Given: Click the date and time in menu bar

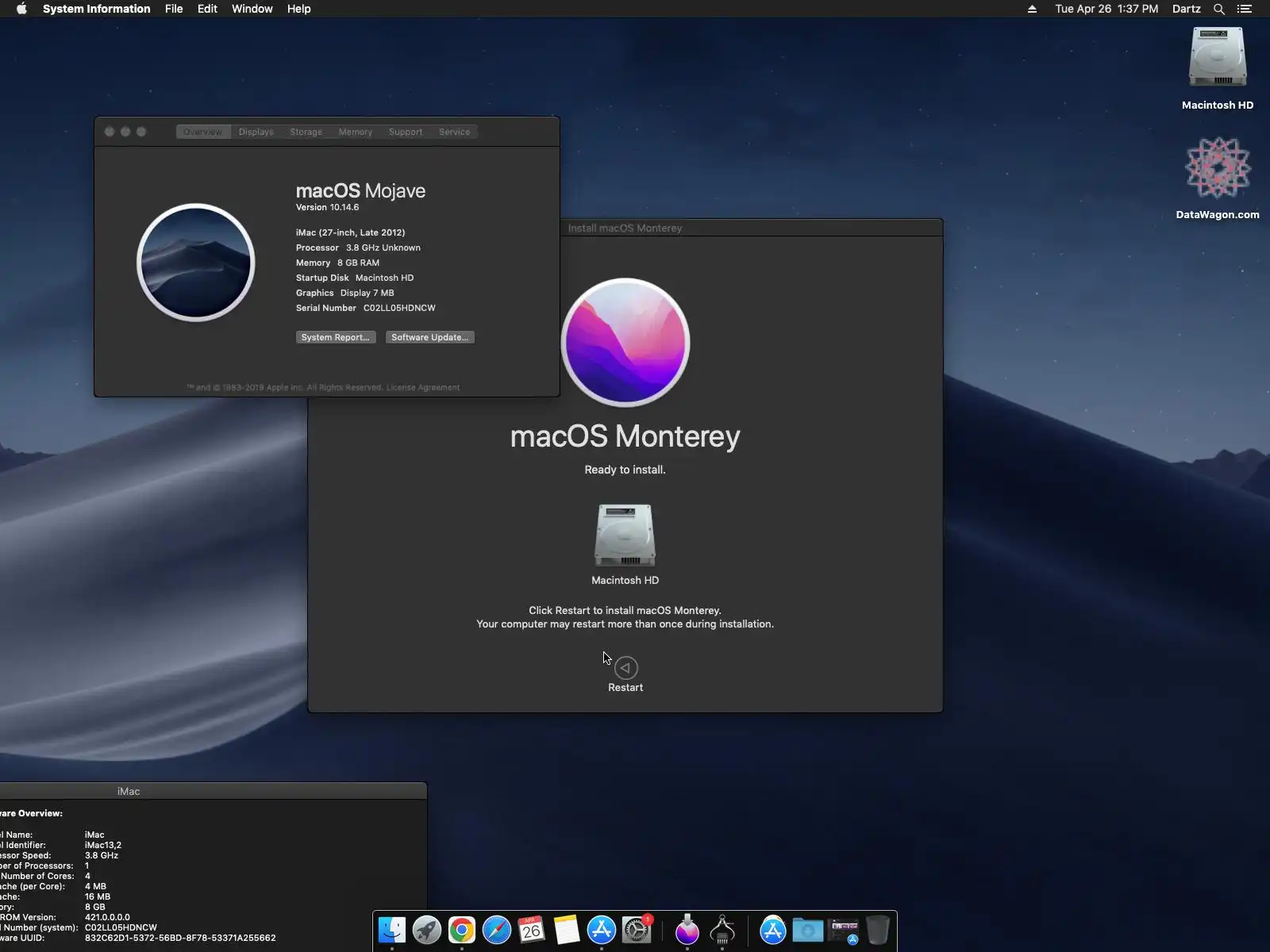Looking at the screenshot, I should (x=1106, y=9).
